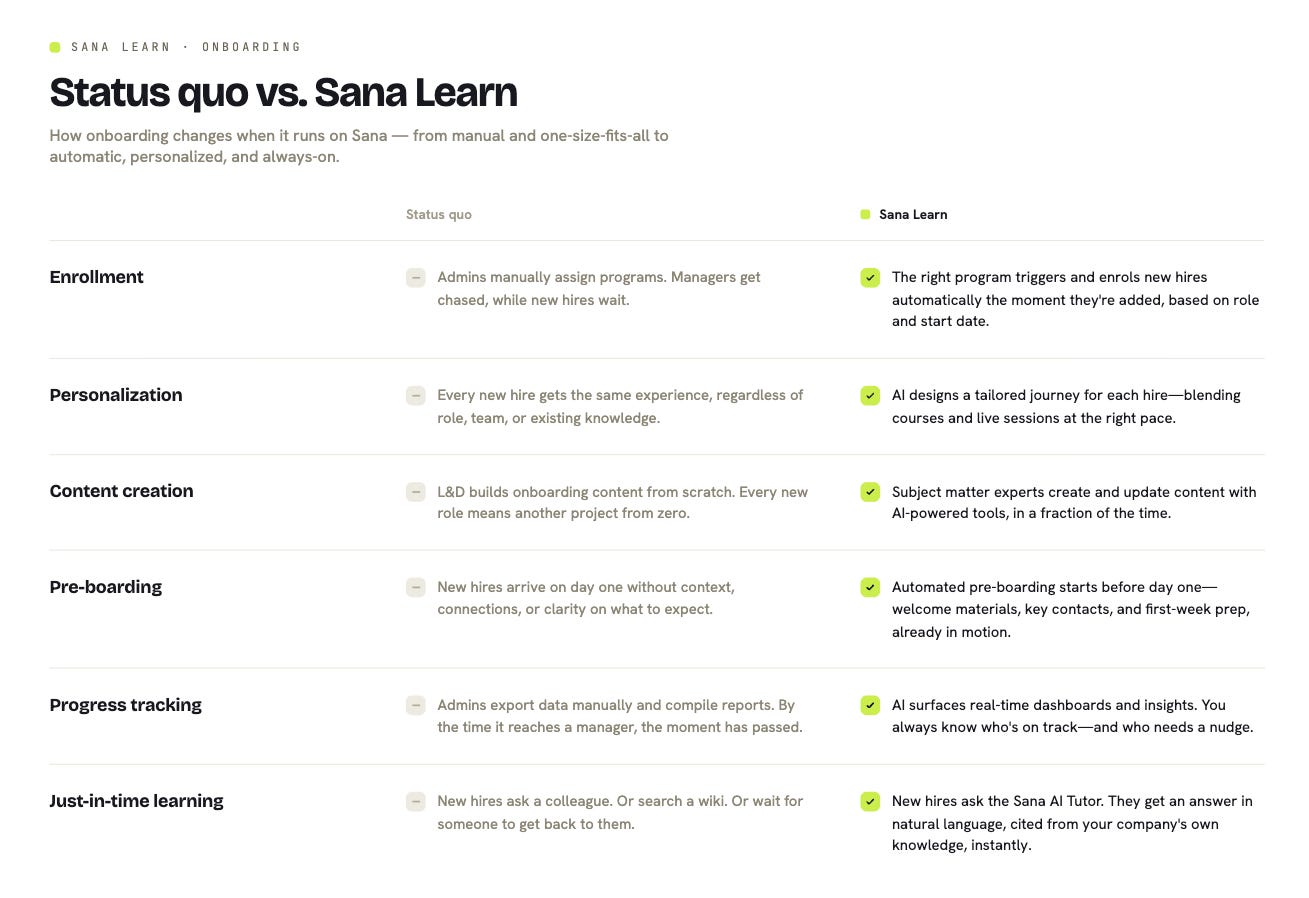This screenshot has height=898, width=1309.
Task: Click the Just-in-time learning row label
Action: 137,801
